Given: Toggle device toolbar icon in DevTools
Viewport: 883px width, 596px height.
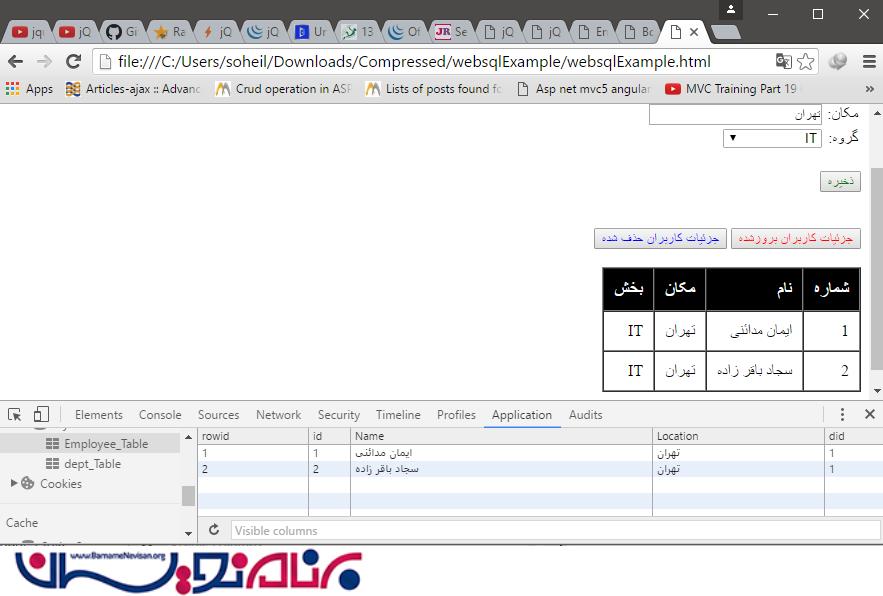Looking at the screenshot, I should coord(41,415).
